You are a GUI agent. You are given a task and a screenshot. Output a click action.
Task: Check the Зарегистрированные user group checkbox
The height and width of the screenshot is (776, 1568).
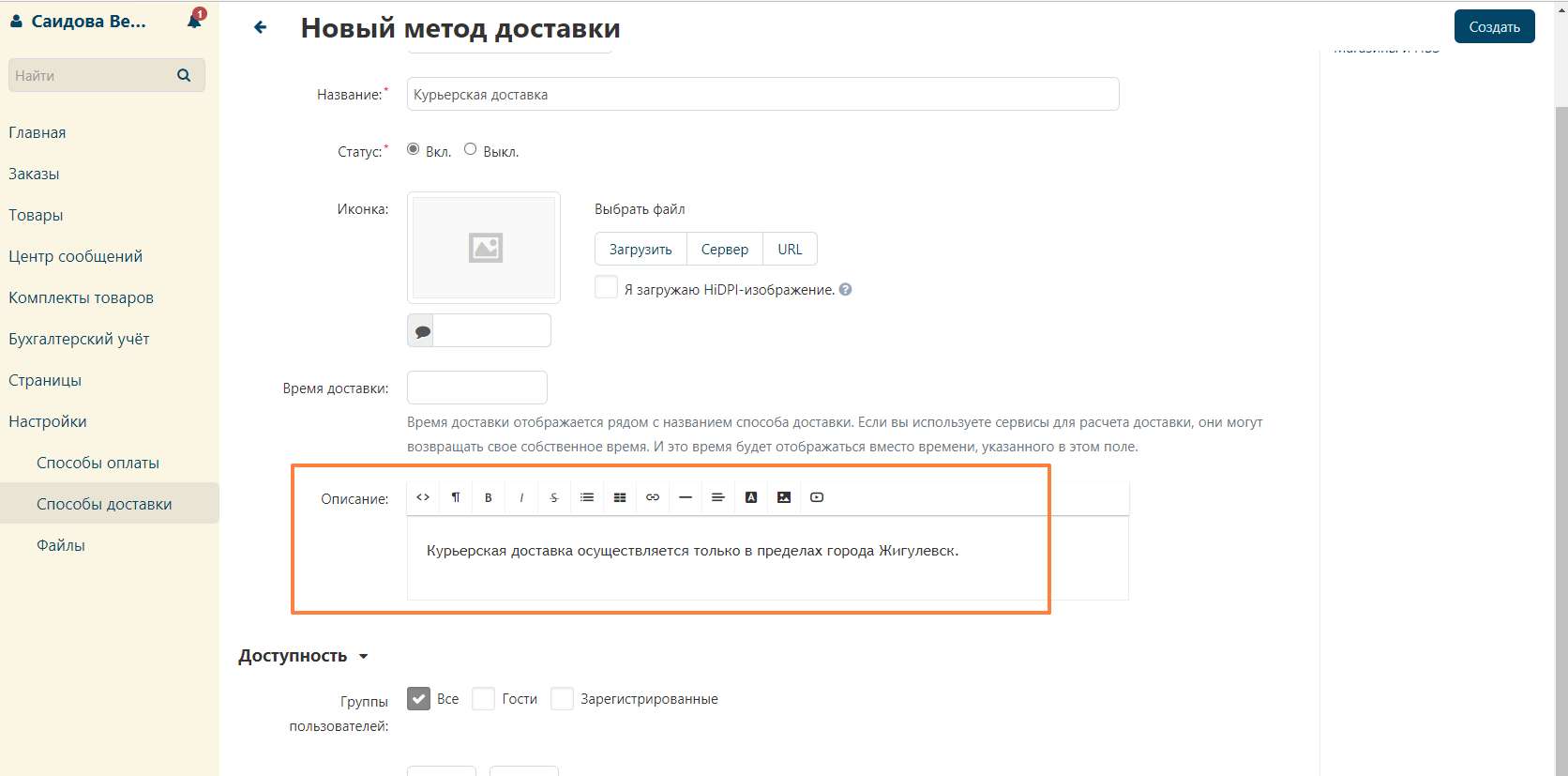coord(562,698)
